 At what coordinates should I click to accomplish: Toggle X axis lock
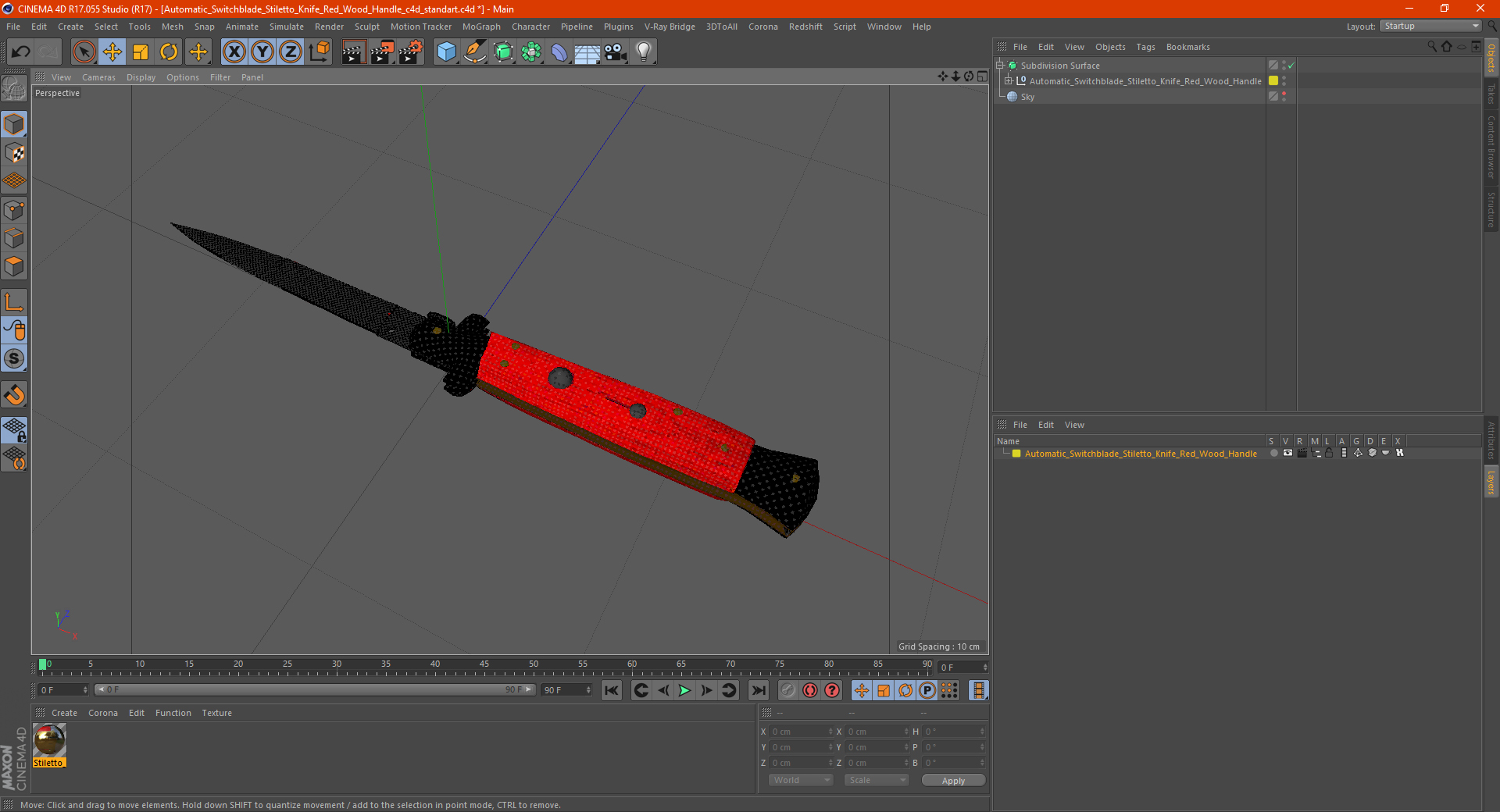pyautogui.click(x=234, y=52)
